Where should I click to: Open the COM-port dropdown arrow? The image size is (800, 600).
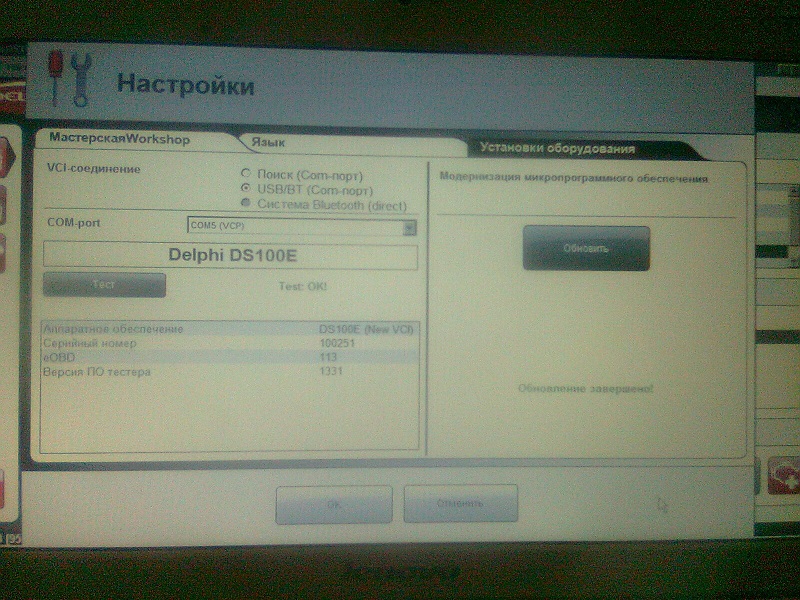point(409,228)
